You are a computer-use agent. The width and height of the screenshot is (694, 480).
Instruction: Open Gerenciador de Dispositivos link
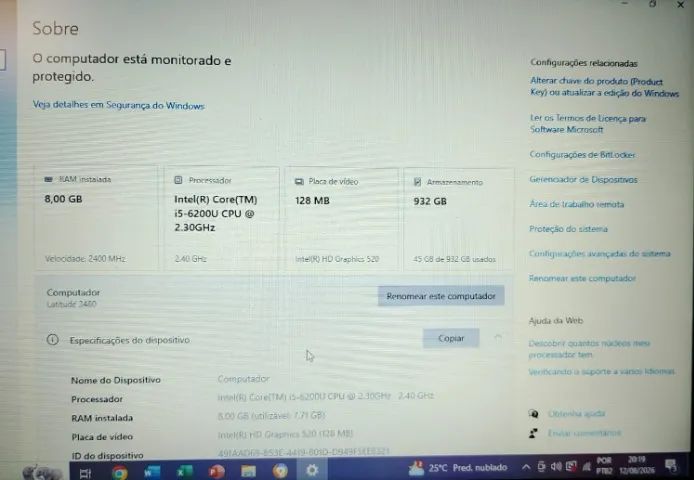click(x=583, y=179)
